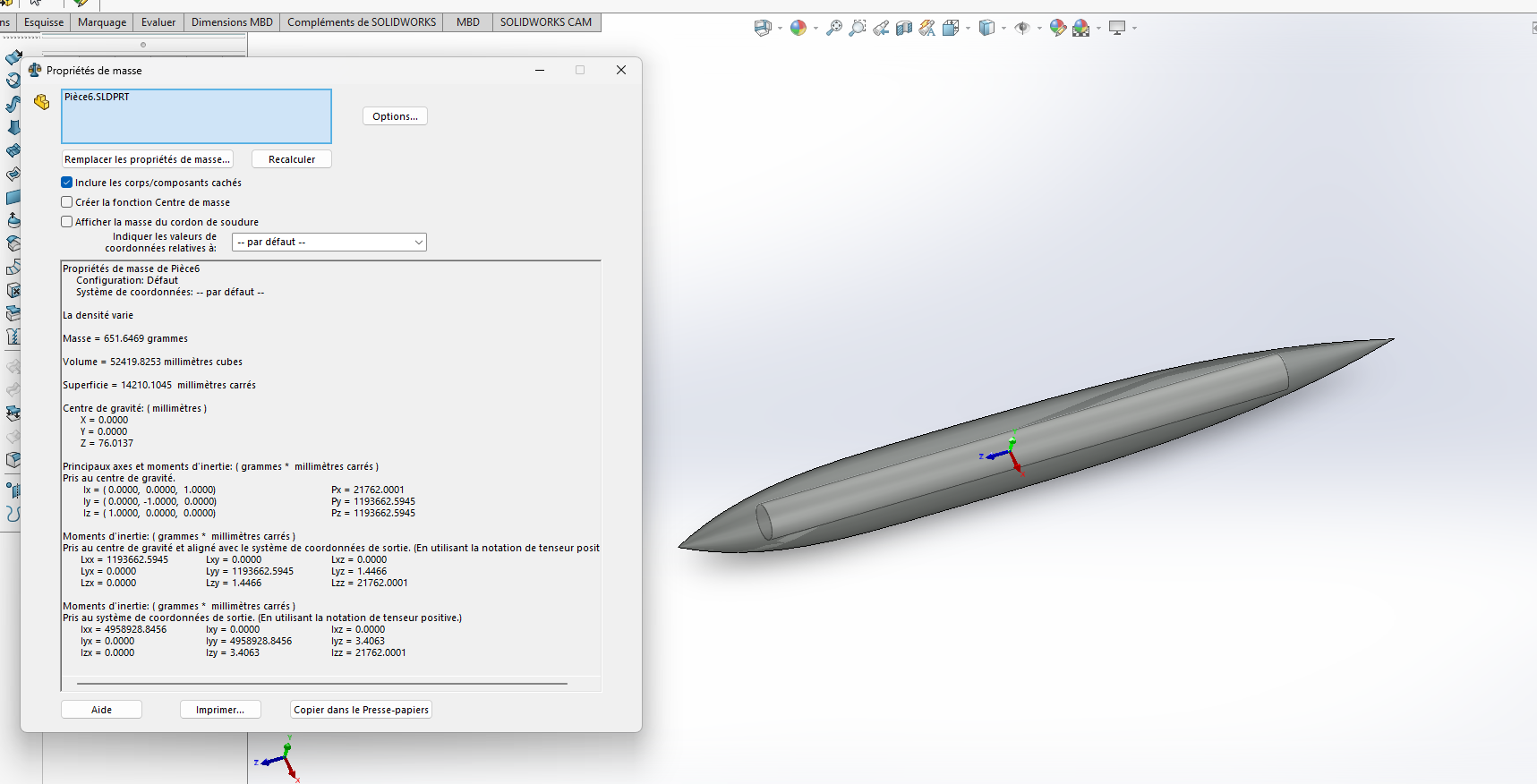Image resolution: width=1537 pixels, height=784 pixels.
Task: Click the view triad in the bottom corner
Action: tap(279, 759)
